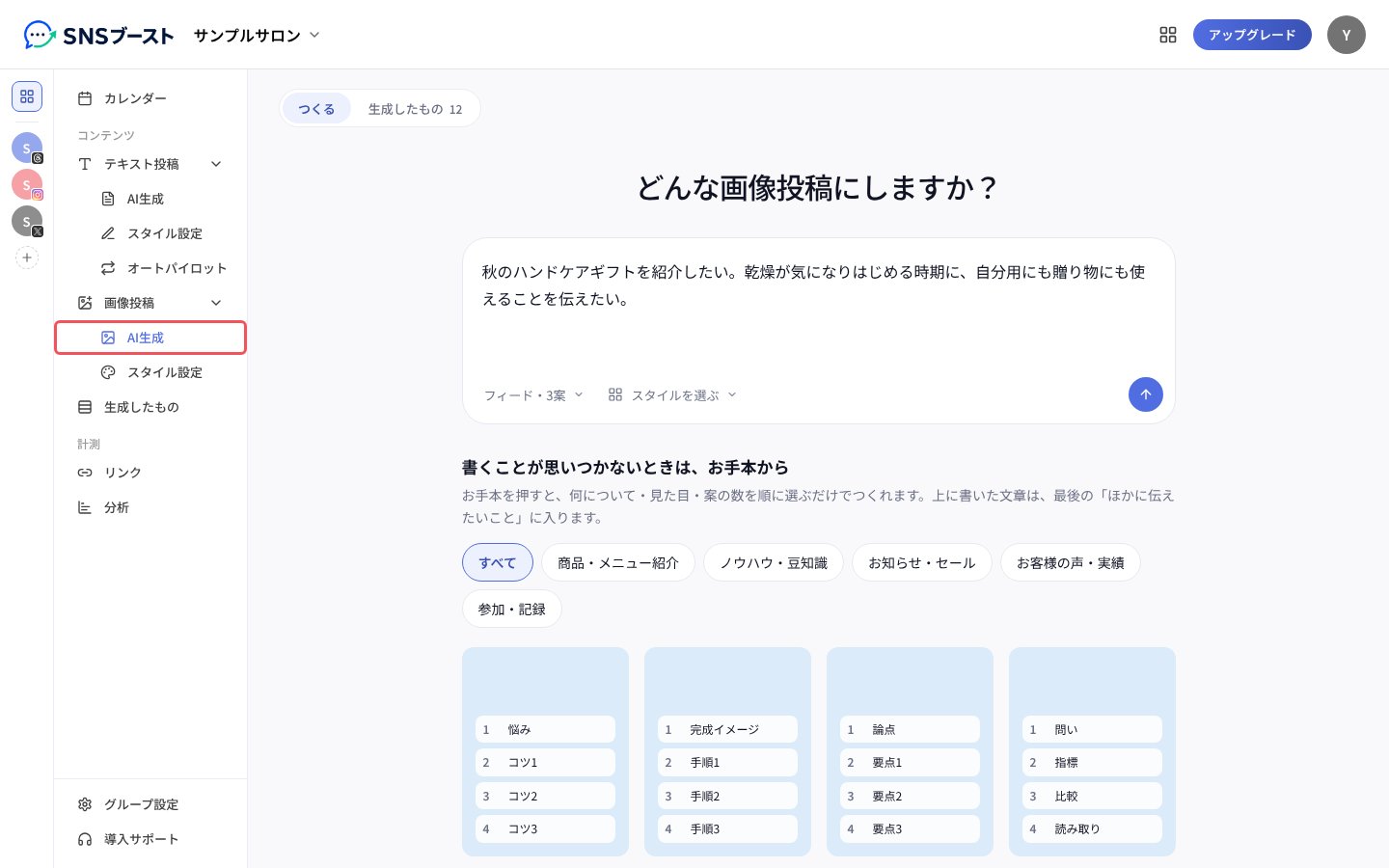
Task: Click into the image post prompt text area
Action: (818, 305)
